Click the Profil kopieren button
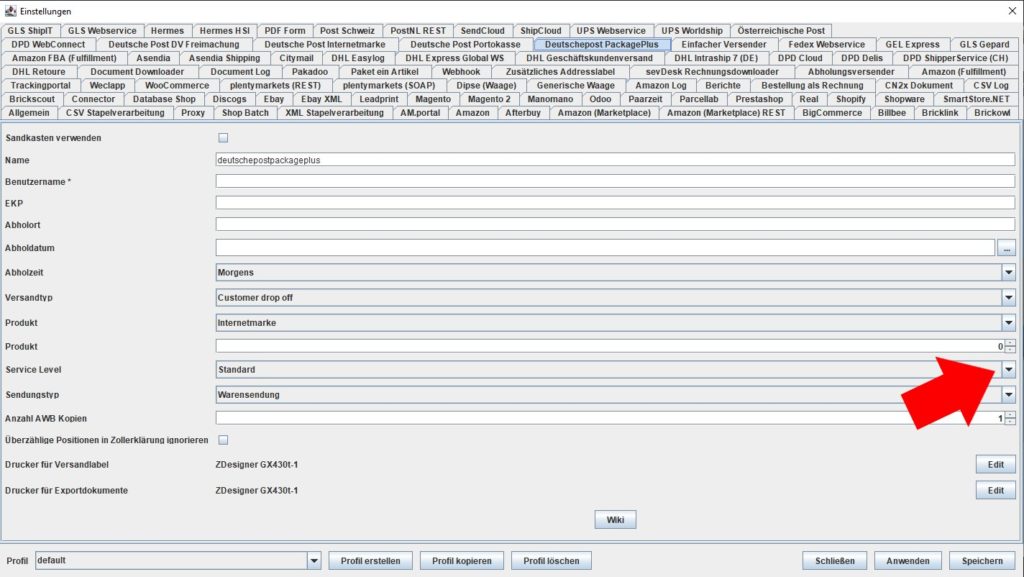 coord(462,561)
